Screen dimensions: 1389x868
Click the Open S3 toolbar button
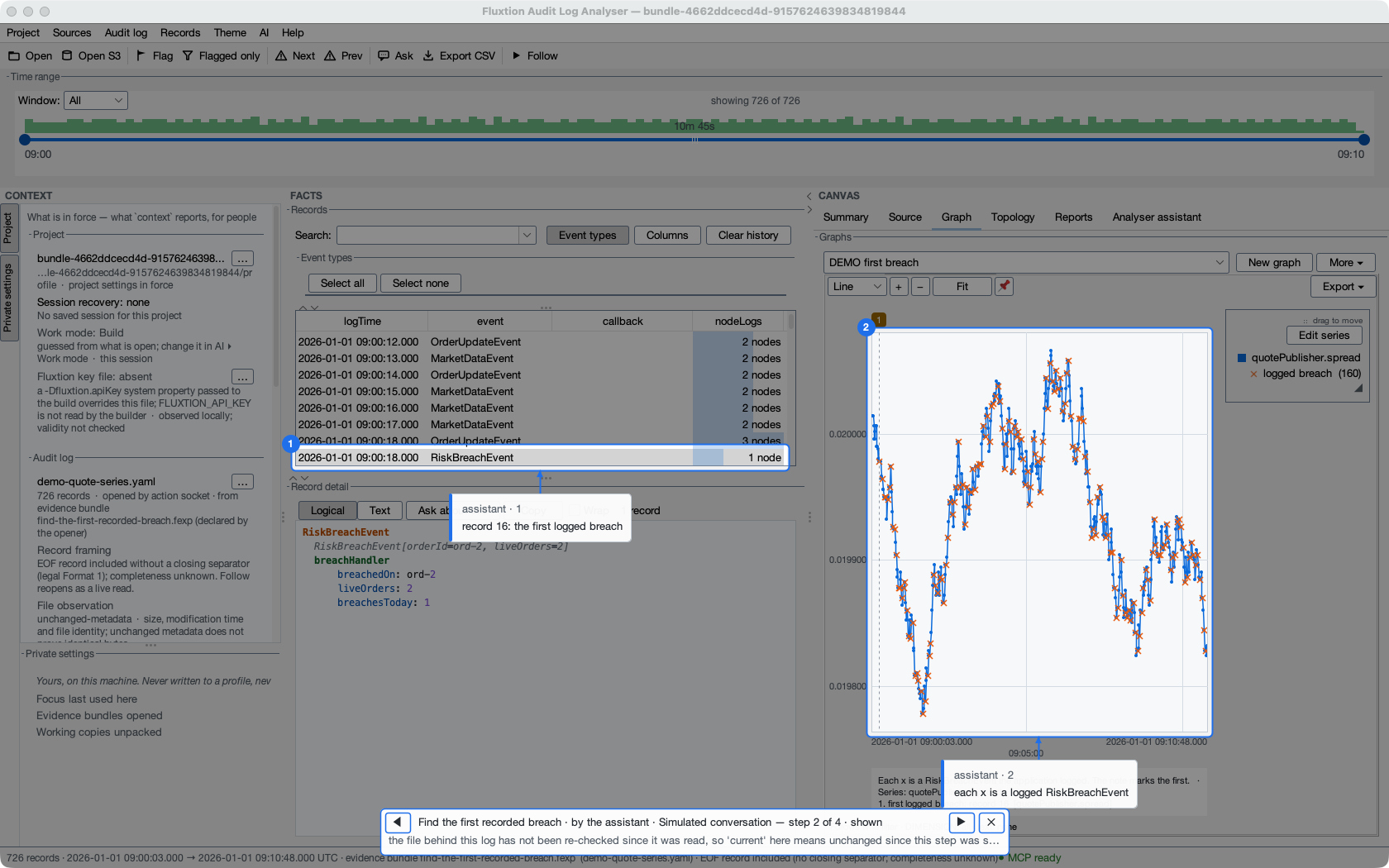click(91, 55)
